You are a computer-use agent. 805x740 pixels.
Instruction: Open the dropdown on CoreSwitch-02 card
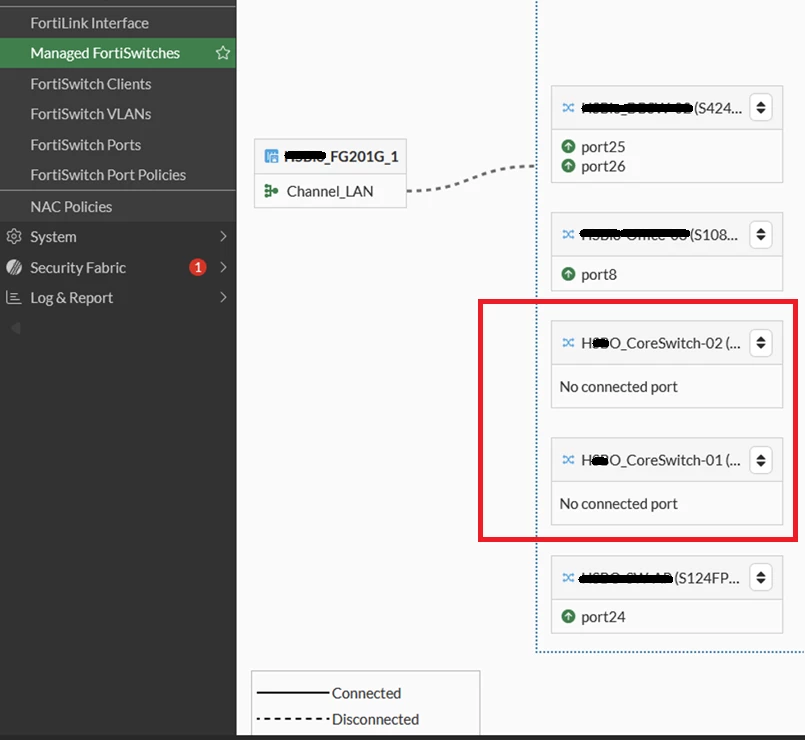761,343
